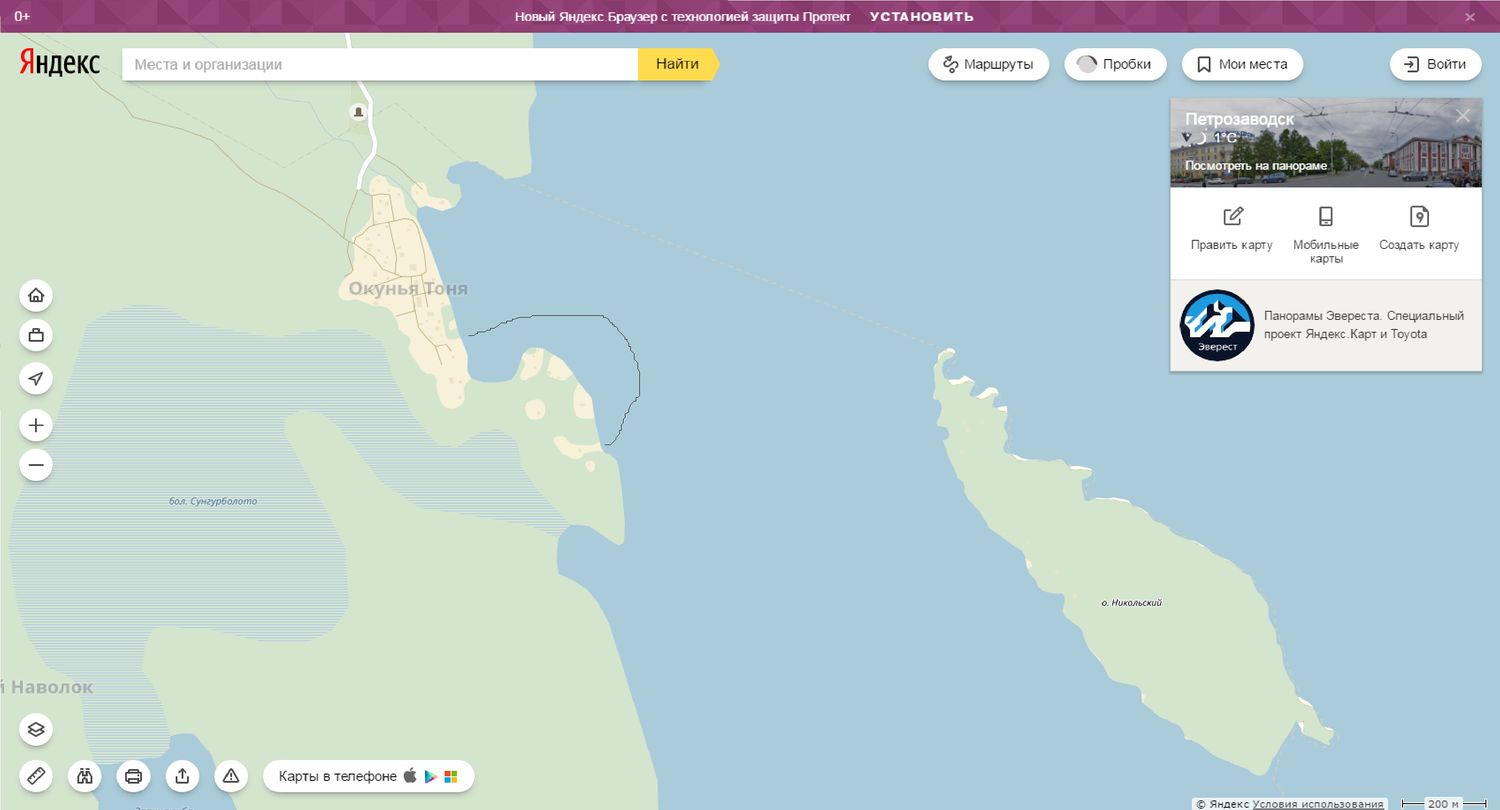Focus the Места и организации search field
The width and height of the screenshot is (1500, 810).
pos(380,64)
